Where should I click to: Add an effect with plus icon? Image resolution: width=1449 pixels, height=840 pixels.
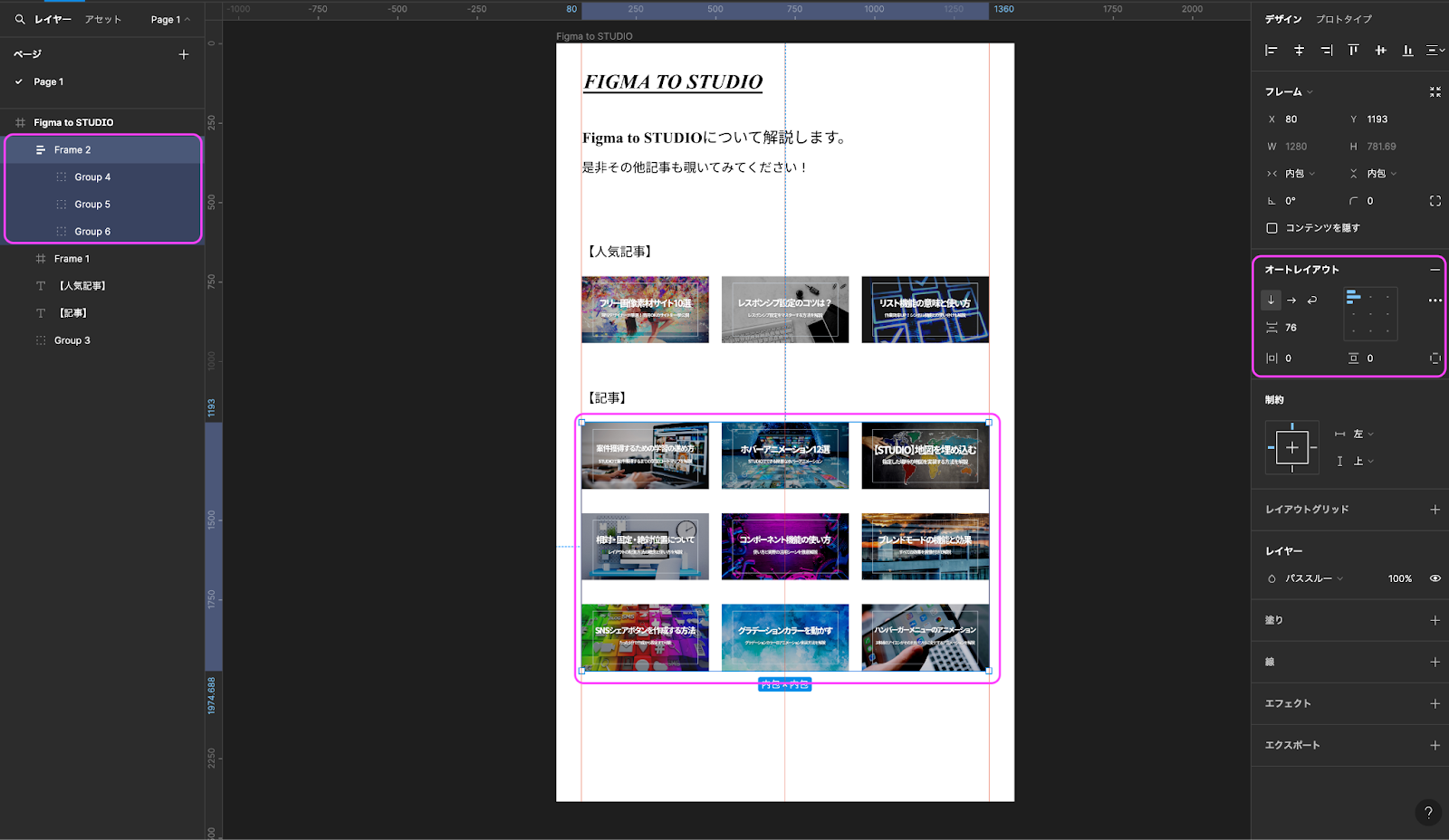pyautogui.click(x=1435, y=703)
